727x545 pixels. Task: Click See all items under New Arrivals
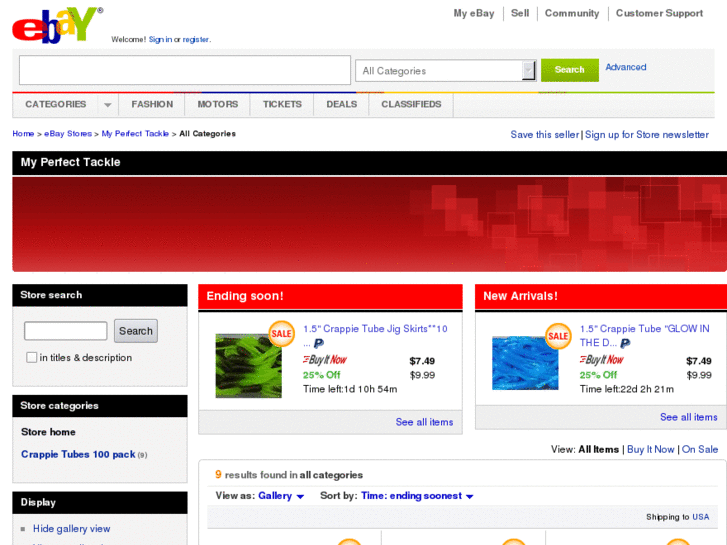click(x=689, y=417)
